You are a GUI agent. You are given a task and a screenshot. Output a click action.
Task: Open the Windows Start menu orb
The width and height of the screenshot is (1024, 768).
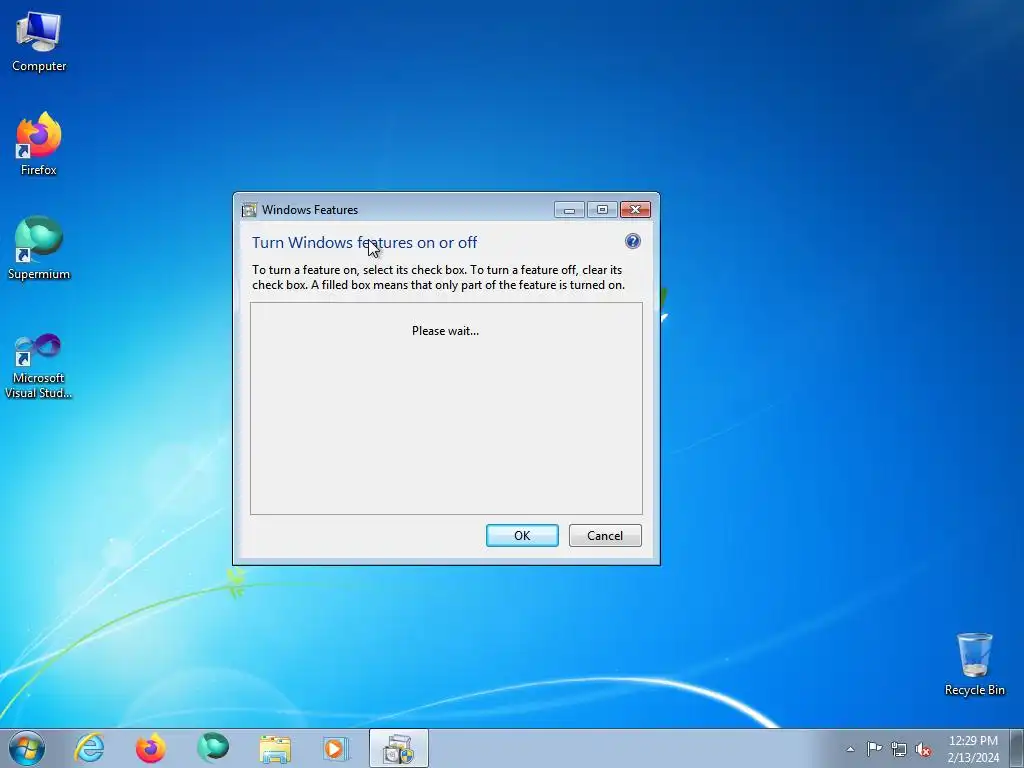(x=27, y=748)
